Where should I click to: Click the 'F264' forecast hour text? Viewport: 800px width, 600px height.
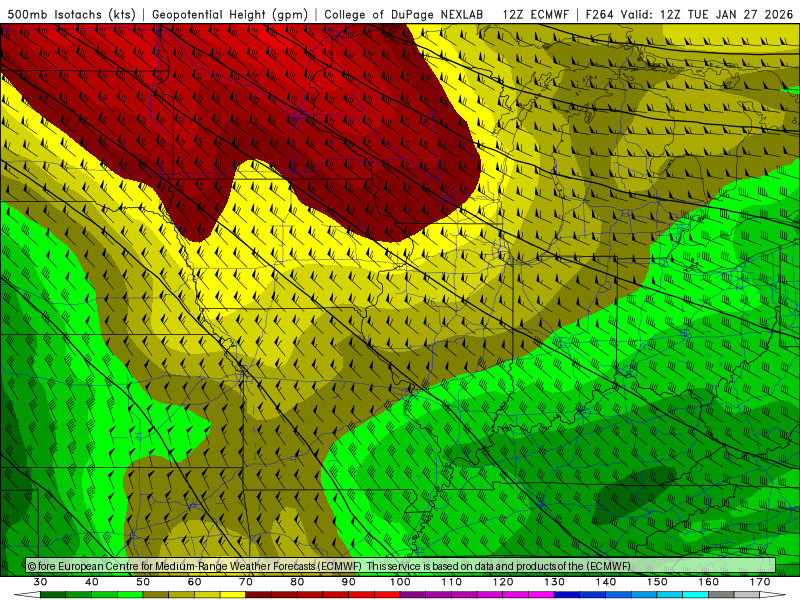pyautogui.click(x=599, y=14)
